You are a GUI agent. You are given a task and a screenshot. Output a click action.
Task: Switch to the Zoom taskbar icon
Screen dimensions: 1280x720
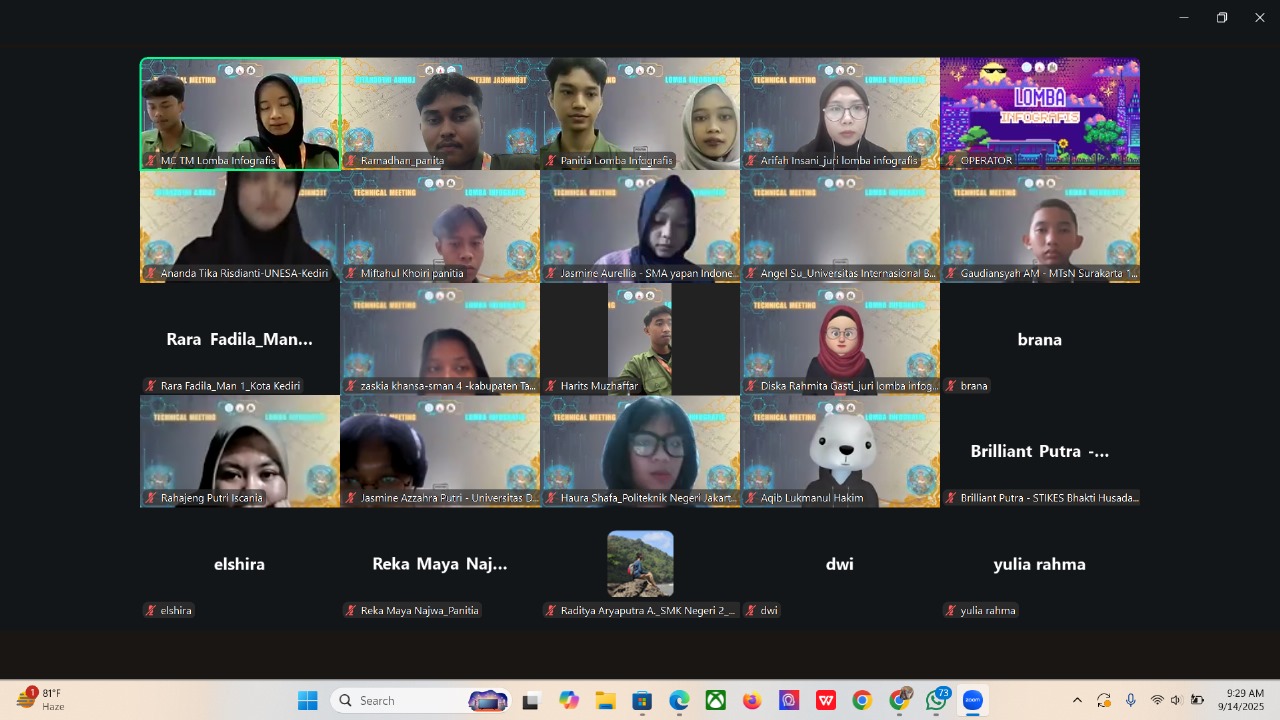tap(972, 700)
